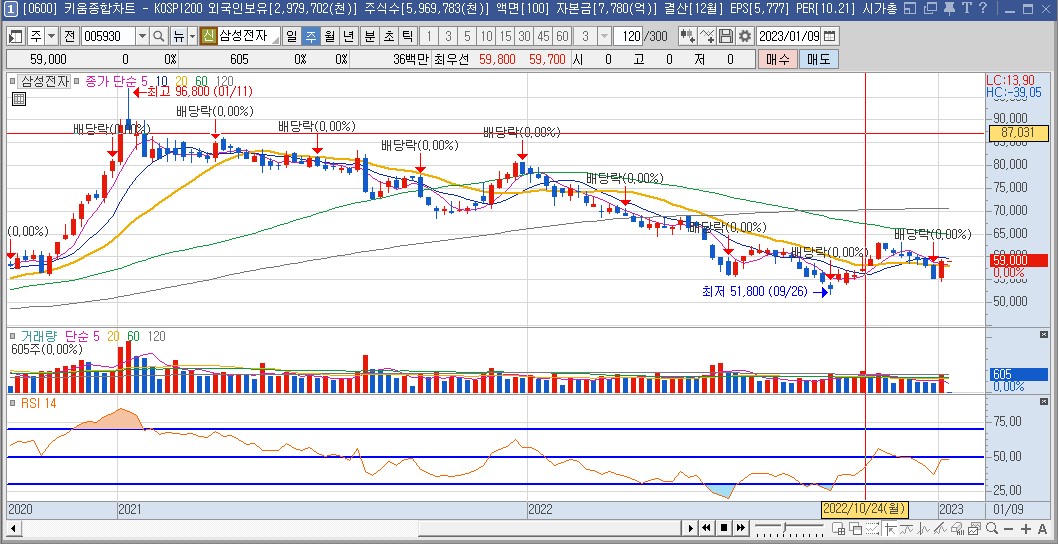Viewport: 1058px width, 544px height.
Task: Click the pin window icon in title bar
Action: coord(949,9)
